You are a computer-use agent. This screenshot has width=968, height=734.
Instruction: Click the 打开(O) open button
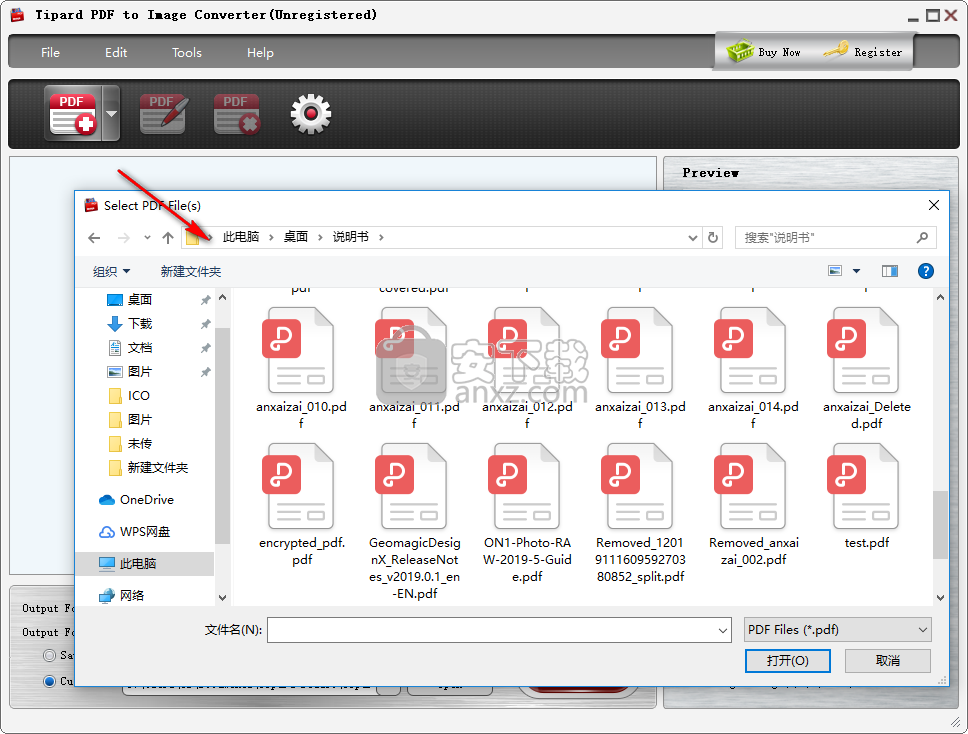tap(787, 661)
